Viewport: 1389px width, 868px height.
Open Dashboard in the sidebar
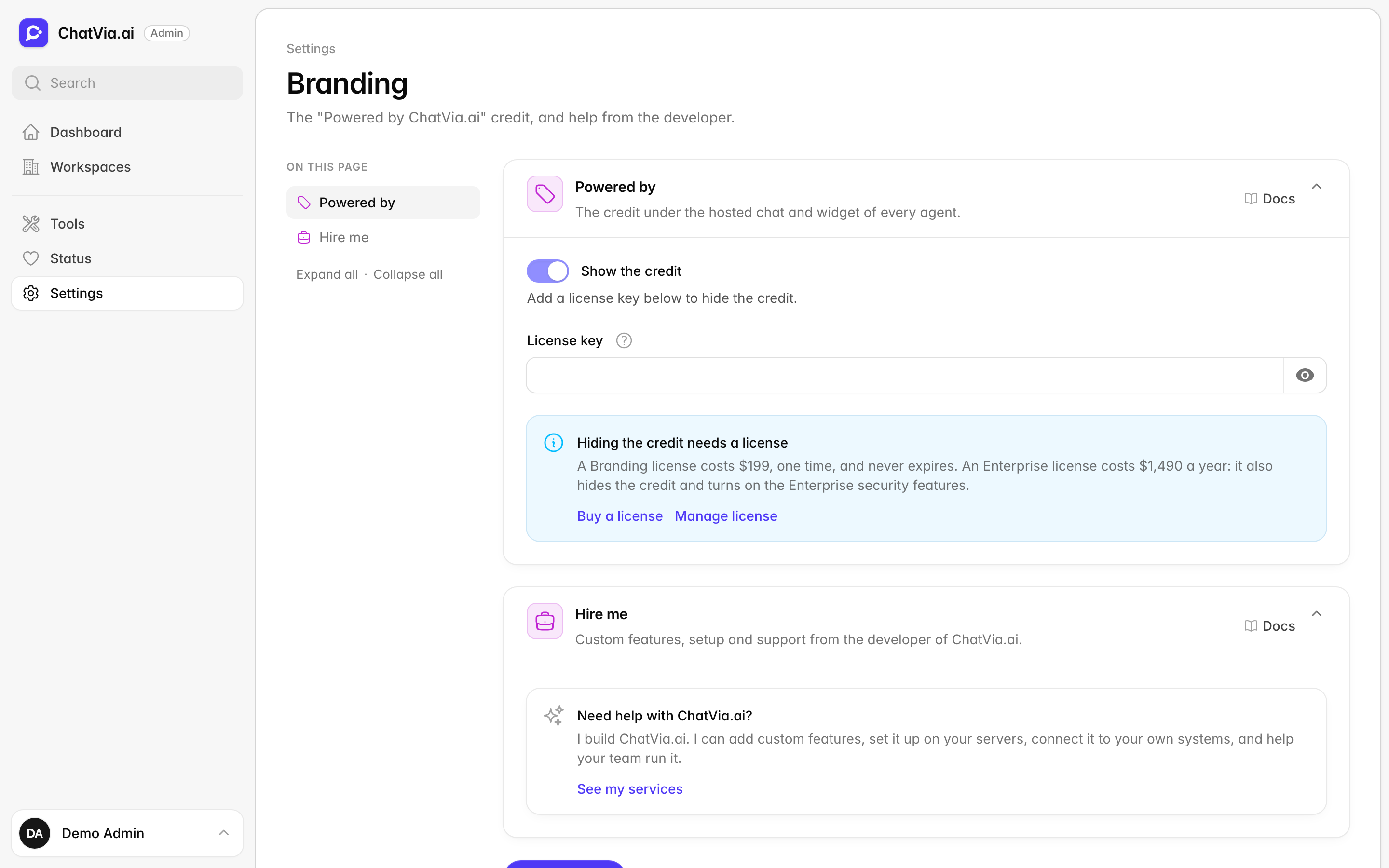click(127, 132)
